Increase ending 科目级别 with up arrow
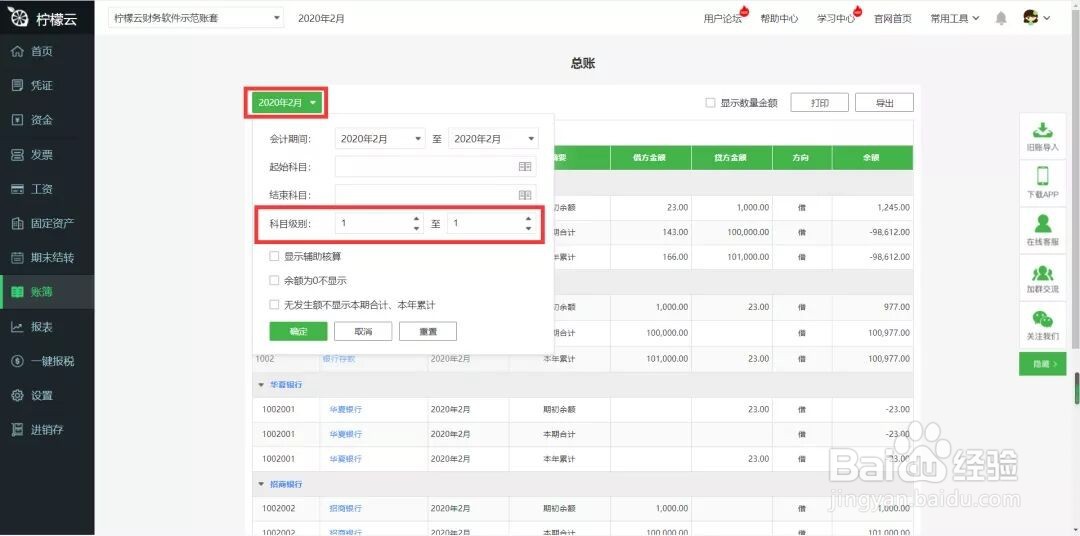This screenshot has width=1080, height=536. 528,218
